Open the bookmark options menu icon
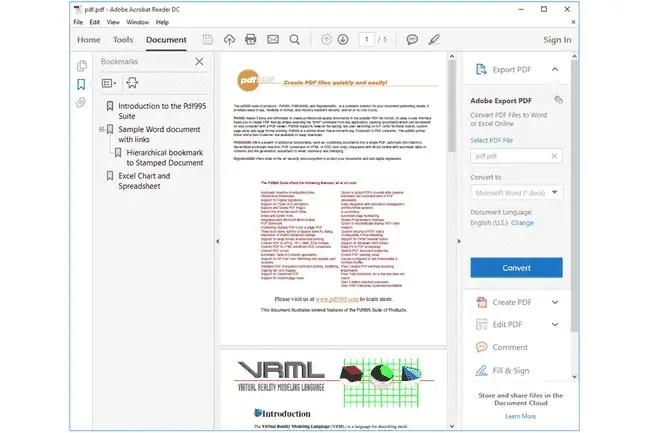The width and height of the screenshot is (650, 433). [109, 83]
